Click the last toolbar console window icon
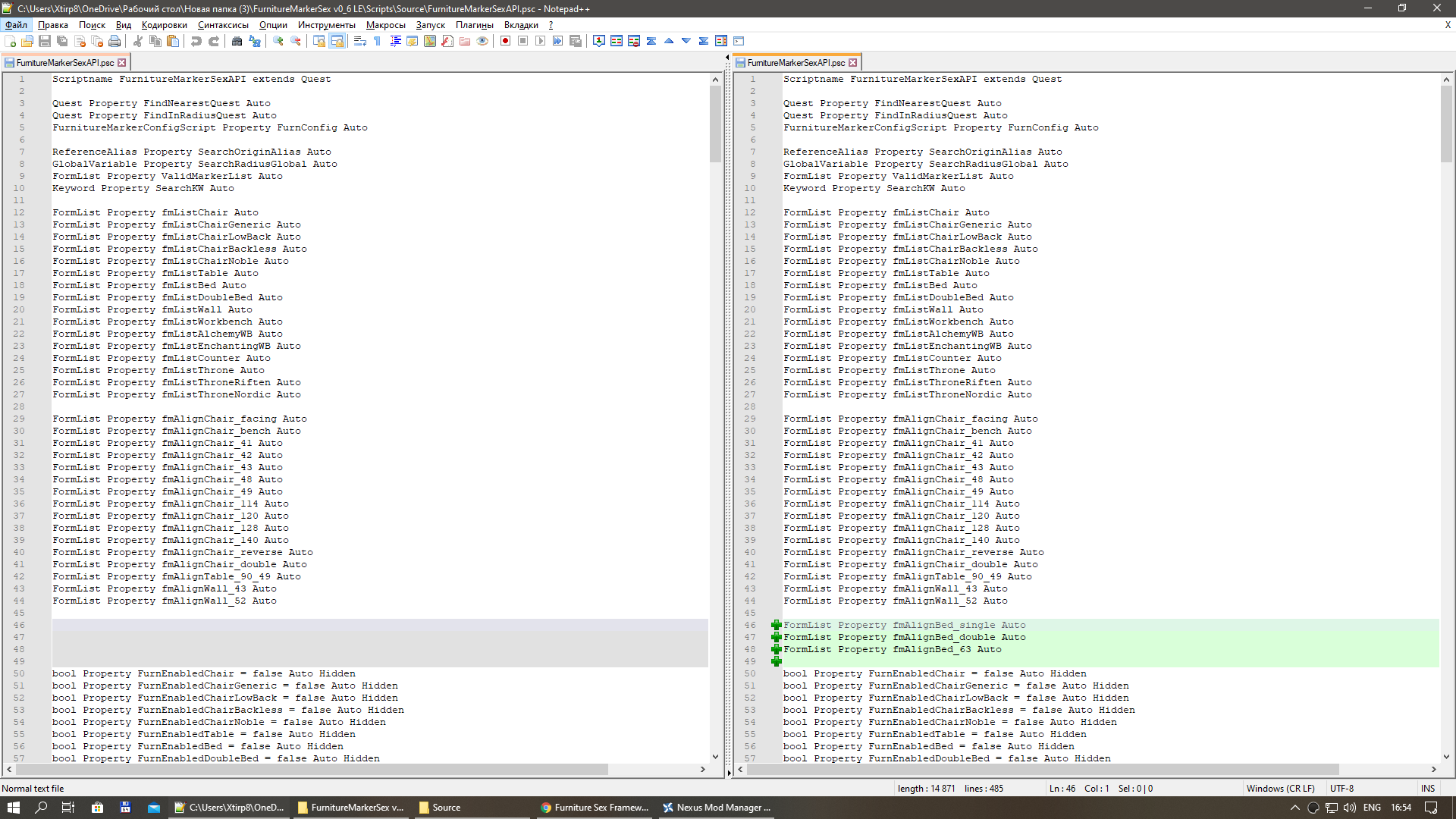The height and width of the screenshot is (819, 1456). click(739, 41)
